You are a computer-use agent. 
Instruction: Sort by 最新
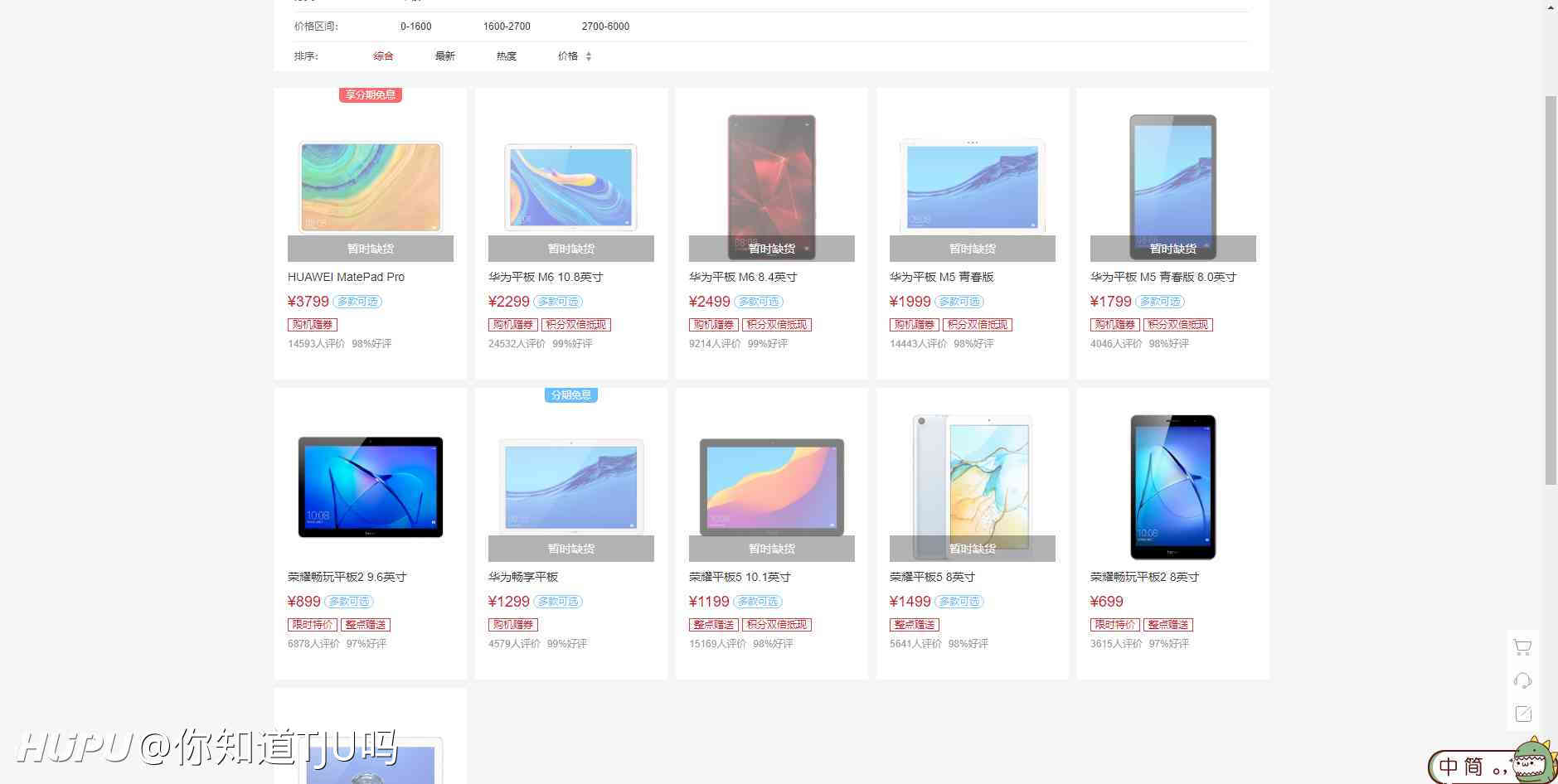pyautogui.click(x=445, y=56)
